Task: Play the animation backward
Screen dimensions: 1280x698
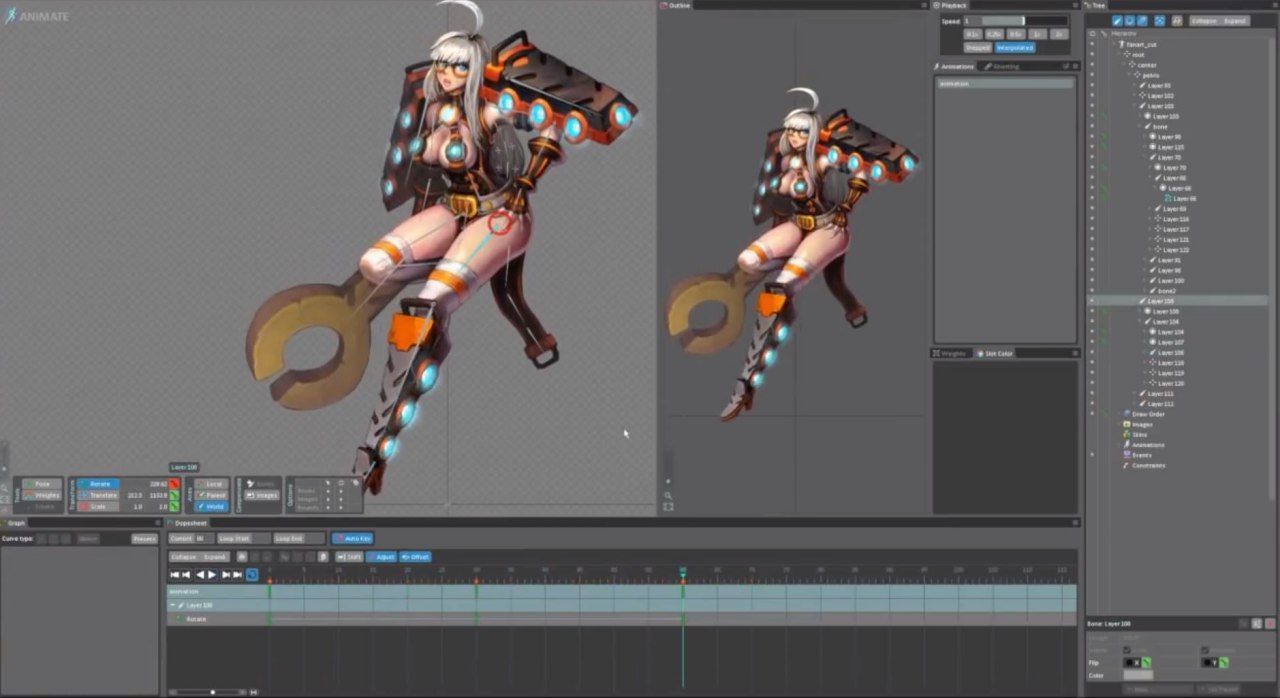Action: click(x=200, y=575)
